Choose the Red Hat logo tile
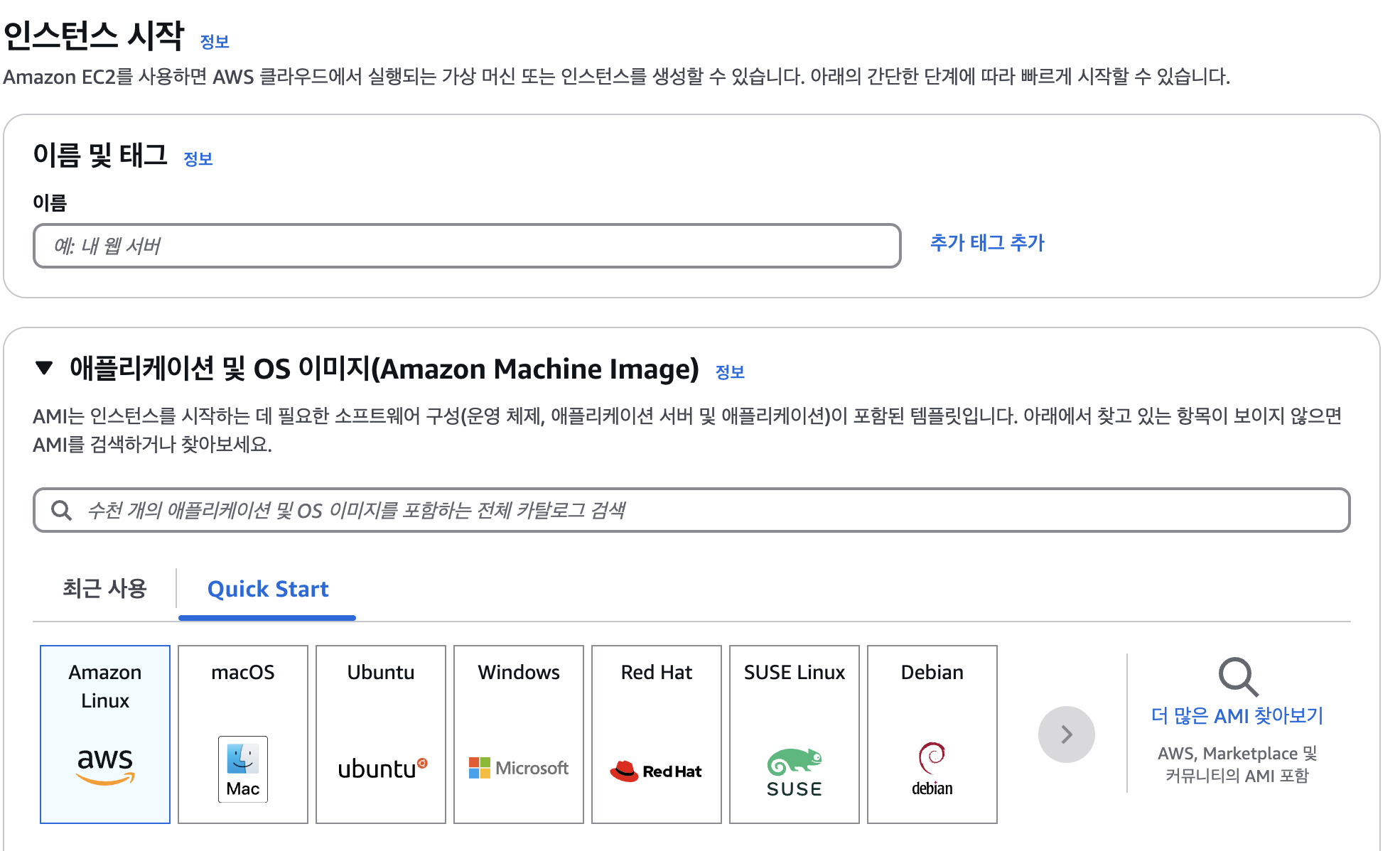This screenshot has height=851, width=1400. pyautogui.click(x=656, y=734)
